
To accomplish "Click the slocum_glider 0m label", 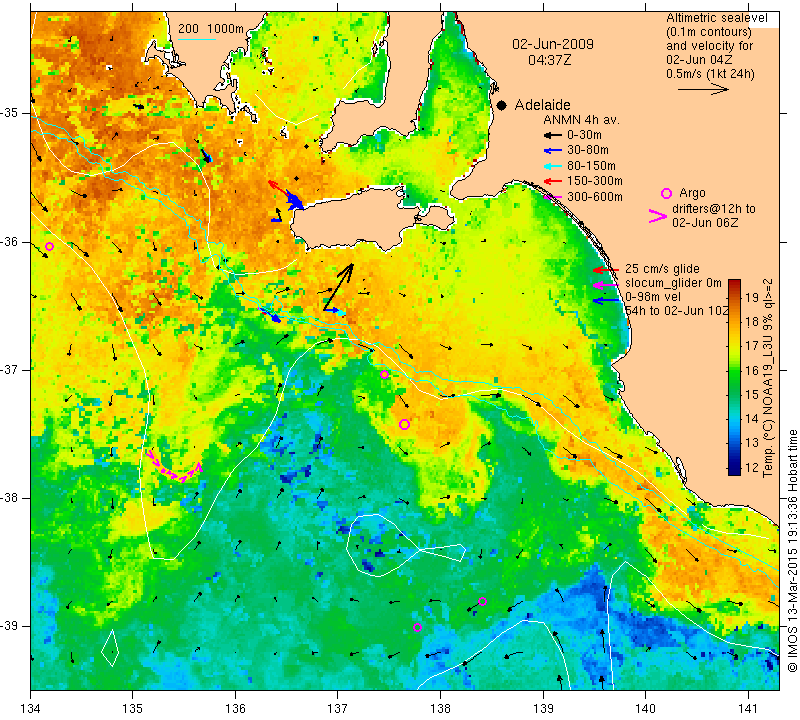I will coord(673,283).
